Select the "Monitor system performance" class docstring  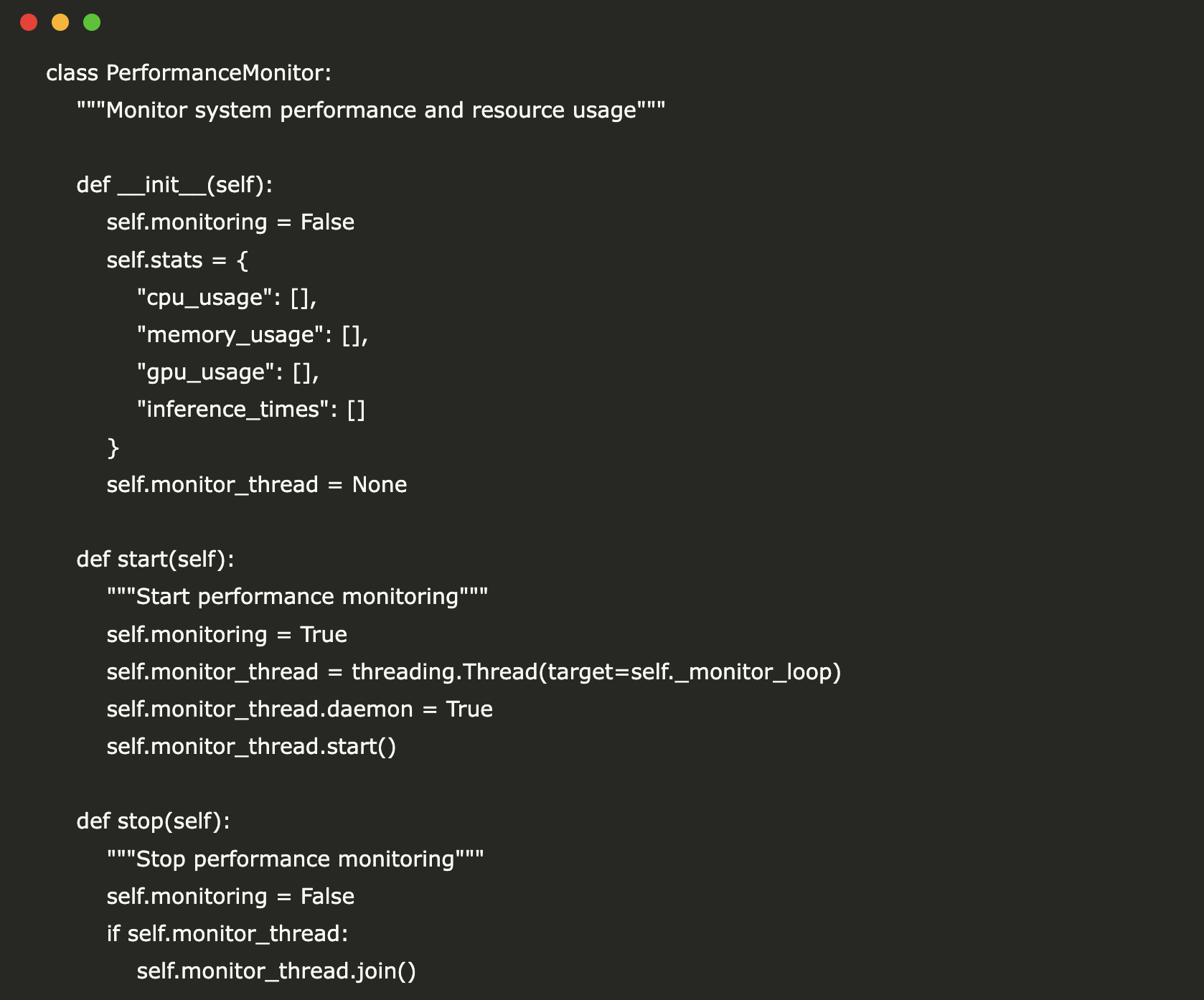coord(371,110)
